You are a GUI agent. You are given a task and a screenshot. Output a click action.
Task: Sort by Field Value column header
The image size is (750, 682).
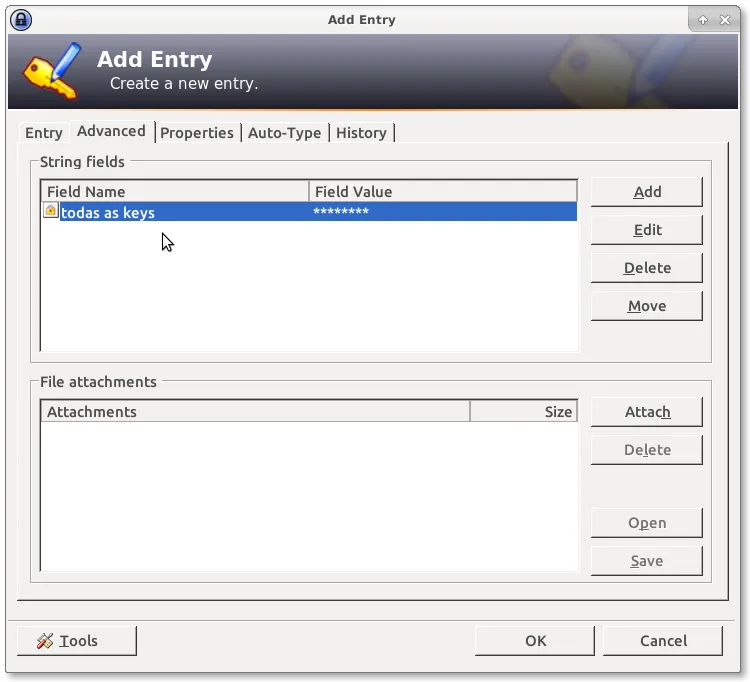[x=443, y=192]
